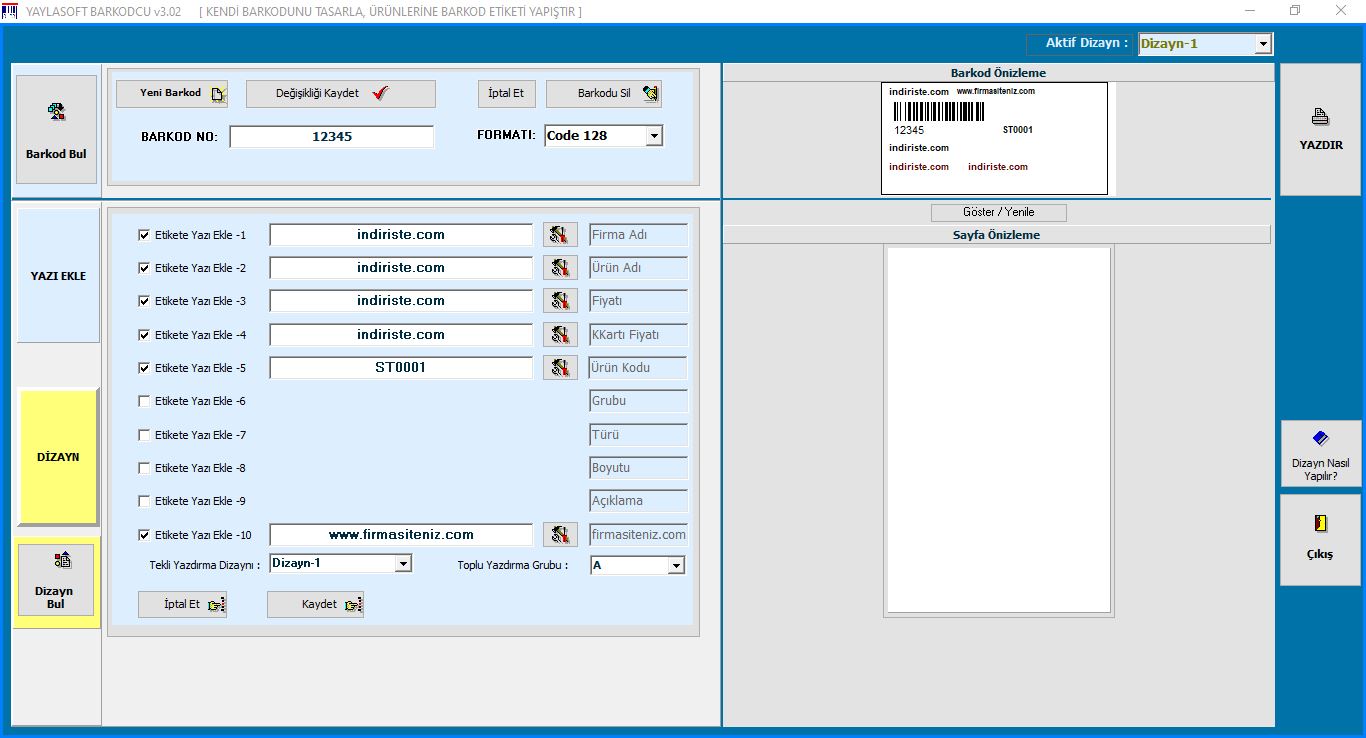Viewport: 1366px width, 738px height.
Task: Switch to the YAZI EKLE section
Action: [58, 276]
